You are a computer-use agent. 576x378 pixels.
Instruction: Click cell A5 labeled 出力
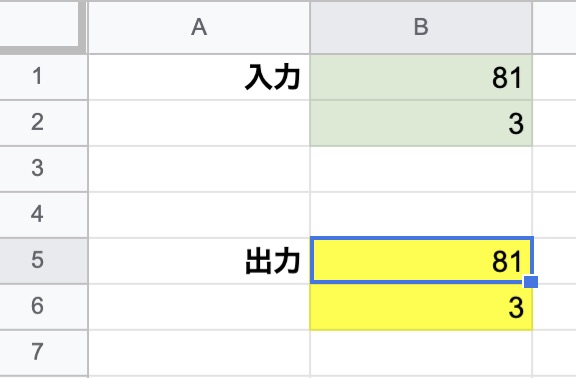pyautogui.click(x=199, y=260)
